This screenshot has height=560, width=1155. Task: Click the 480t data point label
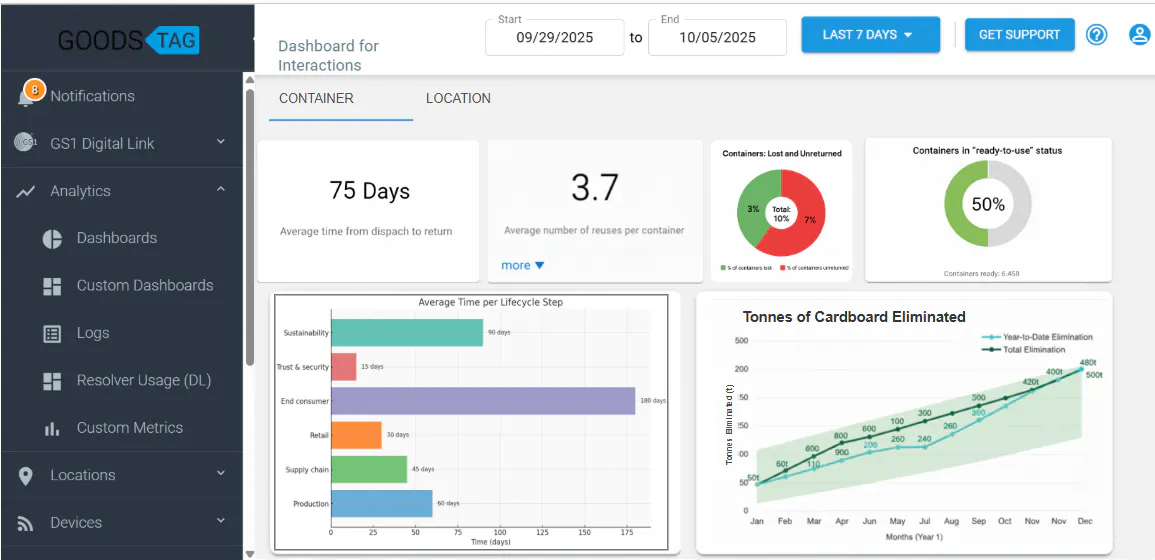1089,363
